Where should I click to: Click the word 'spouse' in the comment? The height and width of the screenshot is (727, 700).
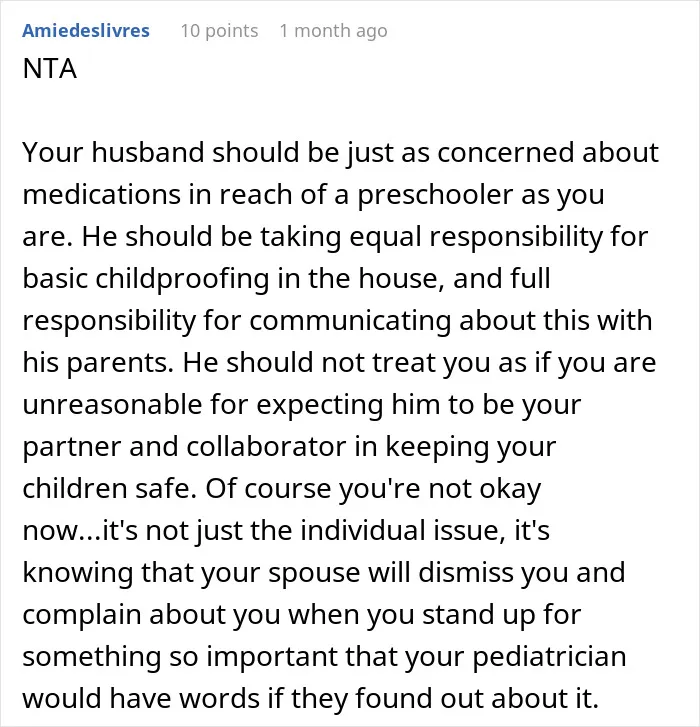point(315,574)
